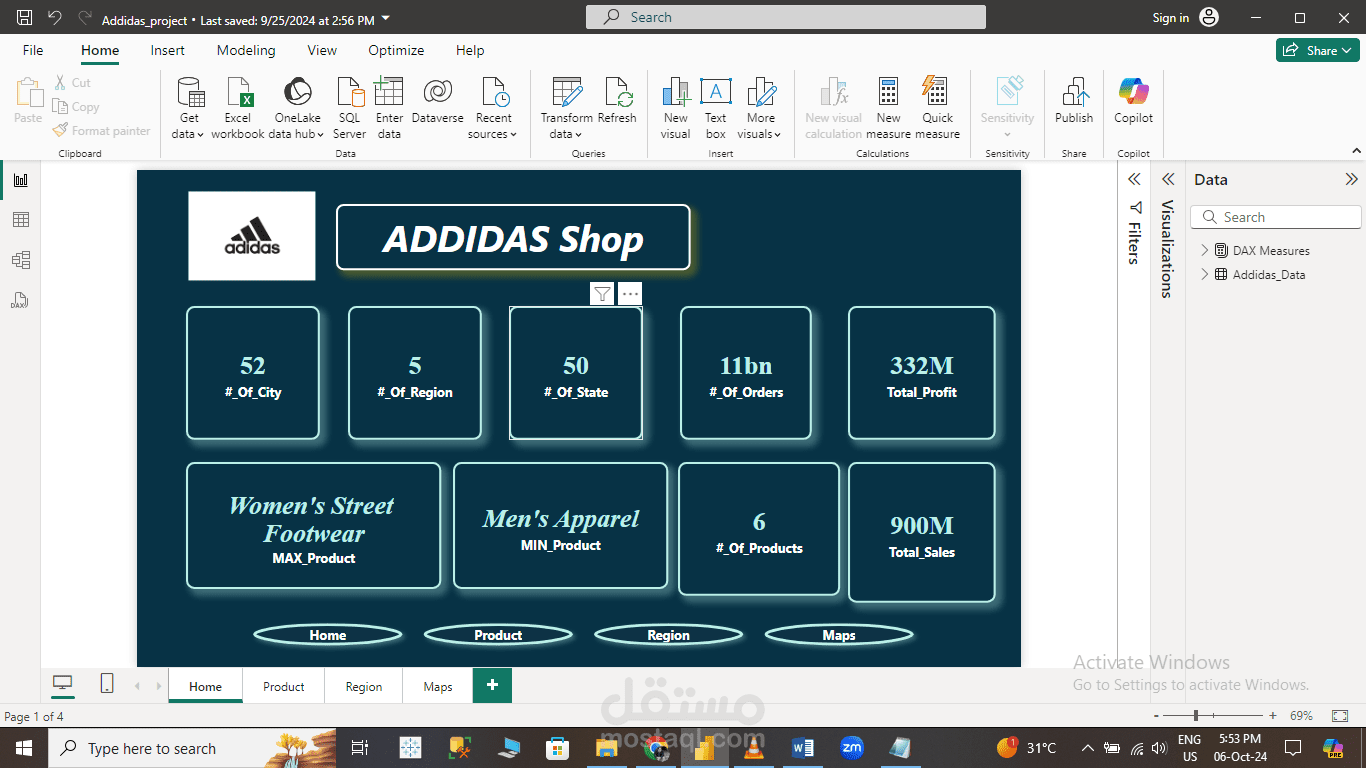Switch to Table view in left sidebar
This screenshot has width=1366, height=768.
(21, 220)
